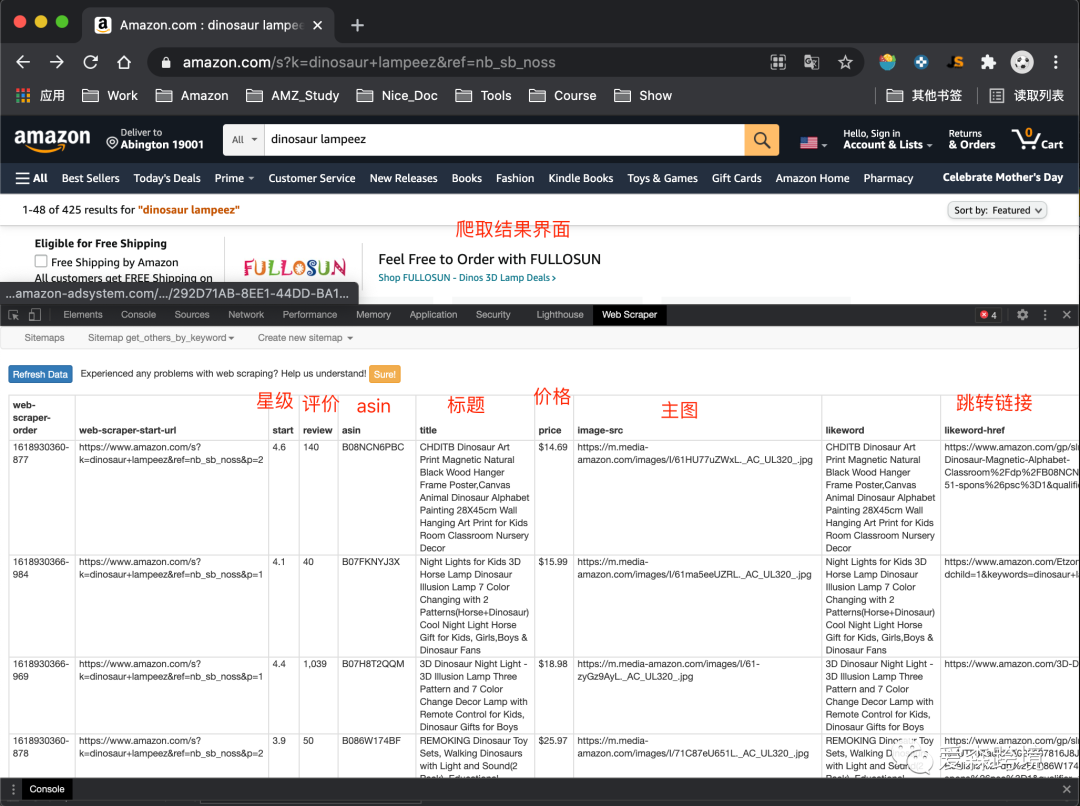Click the Amazon logo
Image resolution: width=1080 pixels, height=806 pixels.
52,140
